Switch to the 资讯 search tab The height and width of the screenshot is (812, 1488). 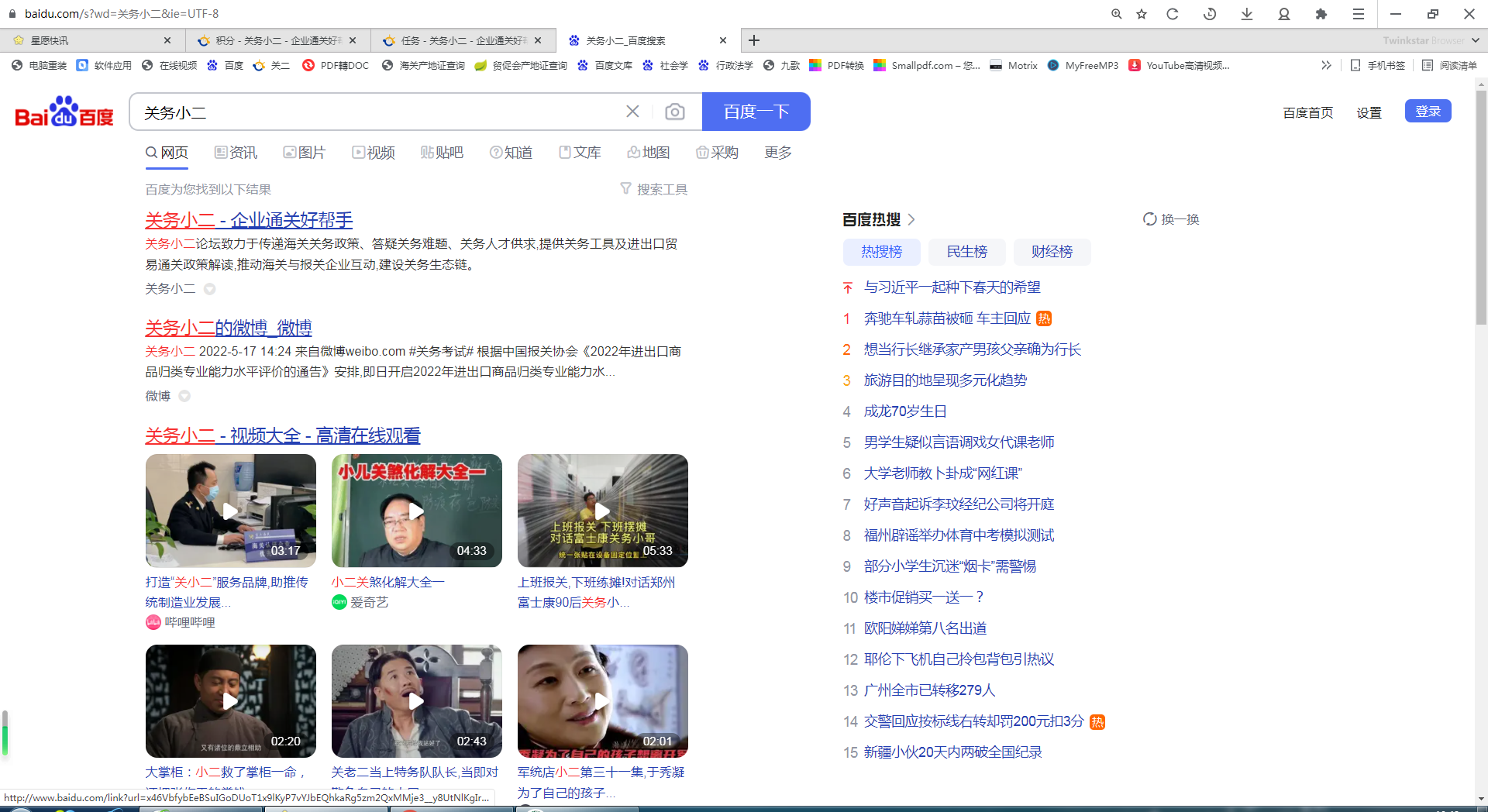tap(236, 153)
